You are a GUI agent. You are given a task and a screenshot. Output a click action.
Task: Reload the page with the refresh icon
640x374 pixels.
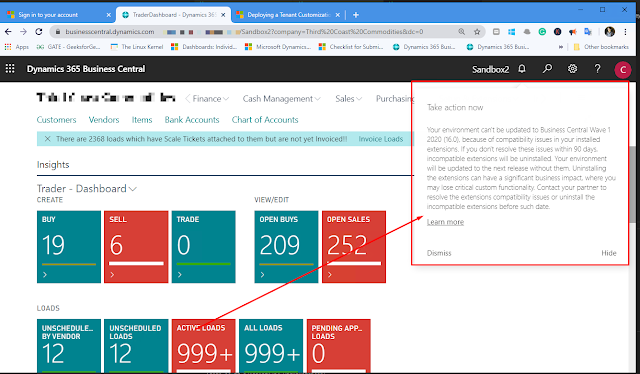(x=39, y=31)
